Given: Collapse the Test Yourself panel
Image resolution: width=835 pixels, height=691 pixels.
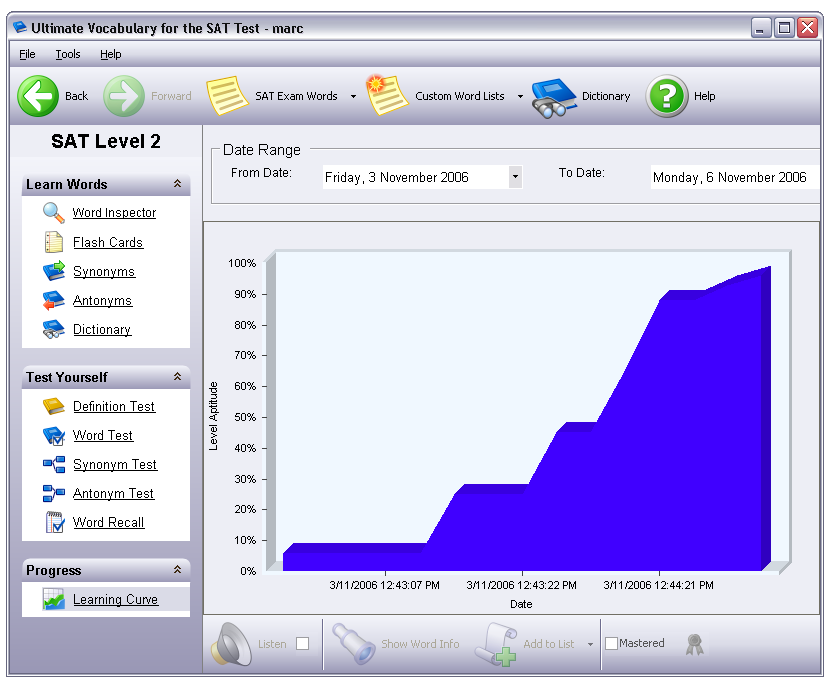Looking at the screenshot, I should (x=177, y=377).
